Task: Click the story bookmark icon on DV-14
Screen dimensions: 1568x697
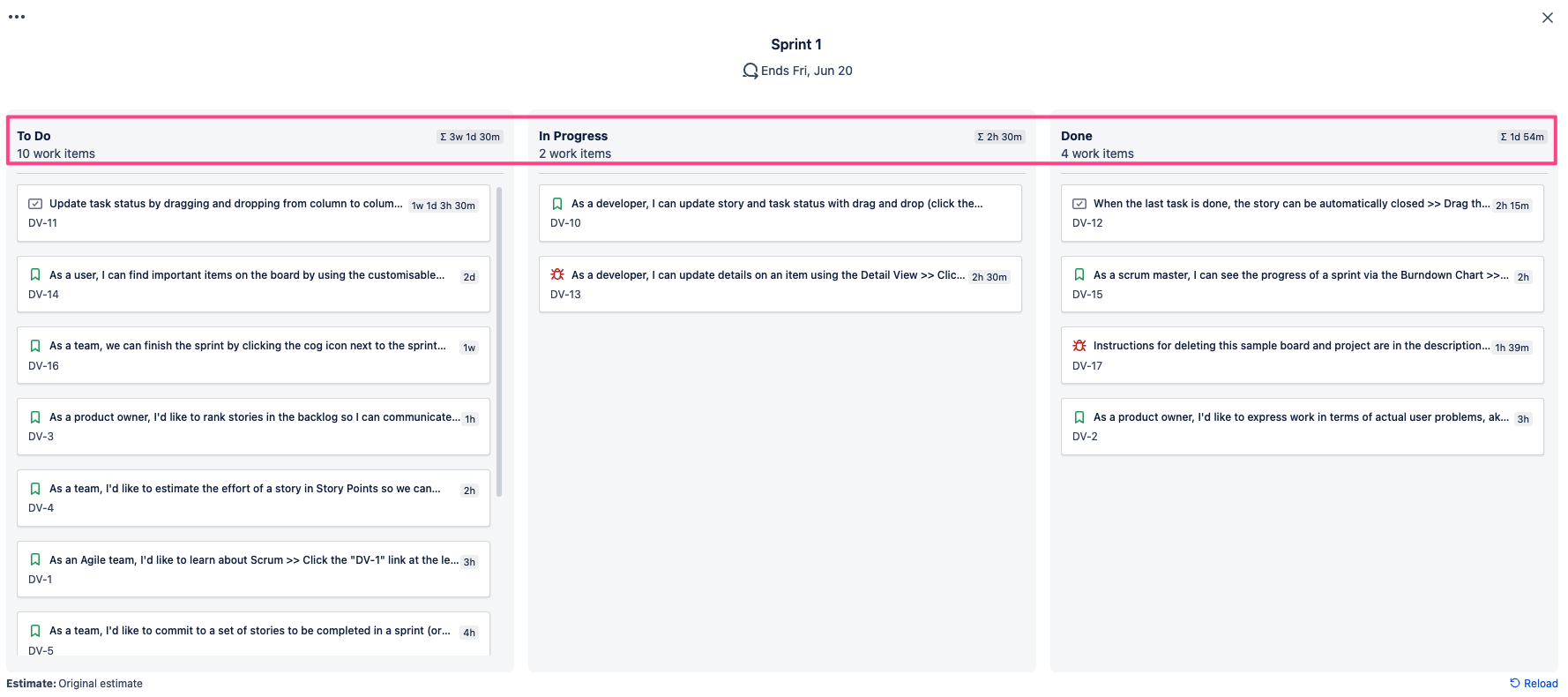Action: (35, 275)
